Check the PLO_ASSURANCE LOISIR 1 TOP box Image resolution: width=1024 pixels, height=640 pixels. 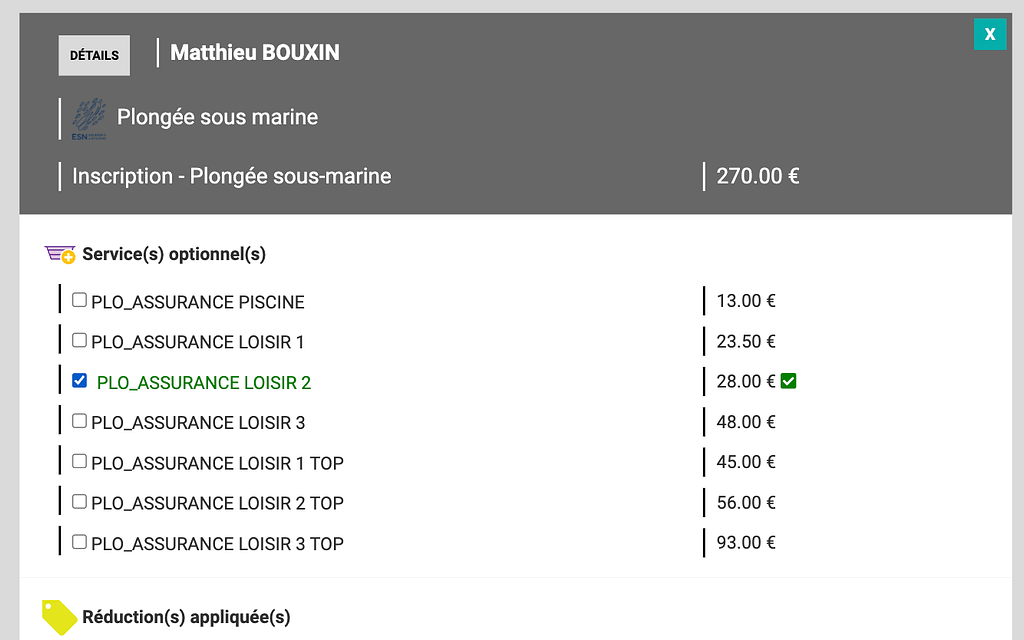pos(80,461)
